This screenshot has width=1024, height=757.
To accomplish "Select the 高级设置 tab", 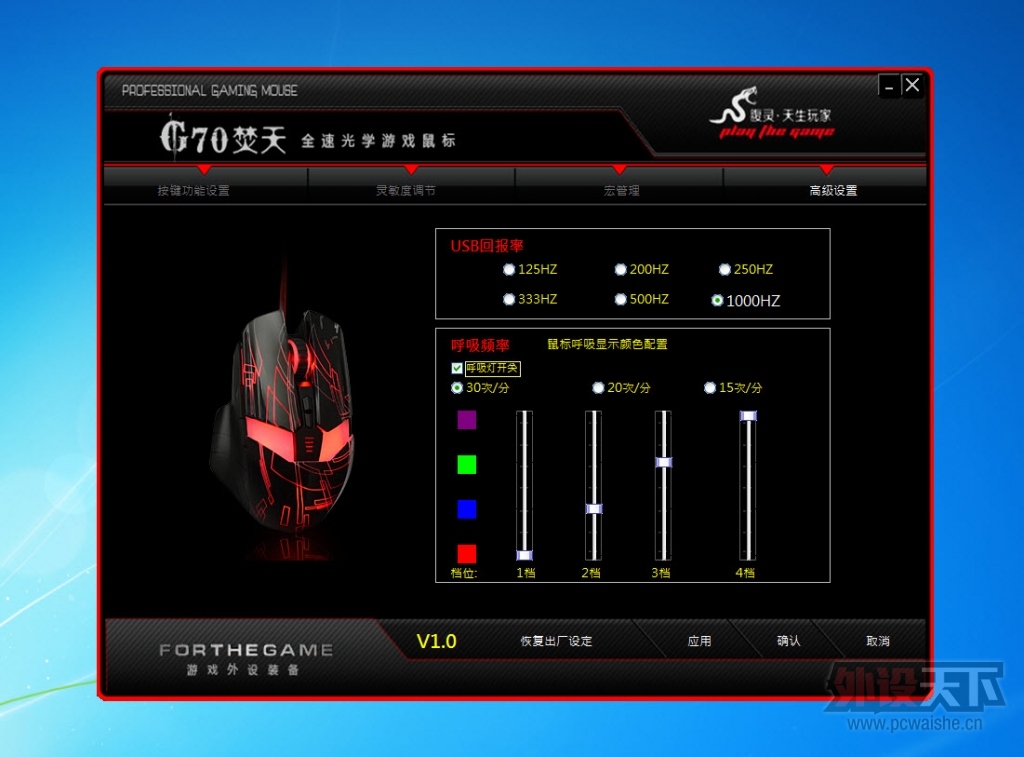I will pos(833,190).
